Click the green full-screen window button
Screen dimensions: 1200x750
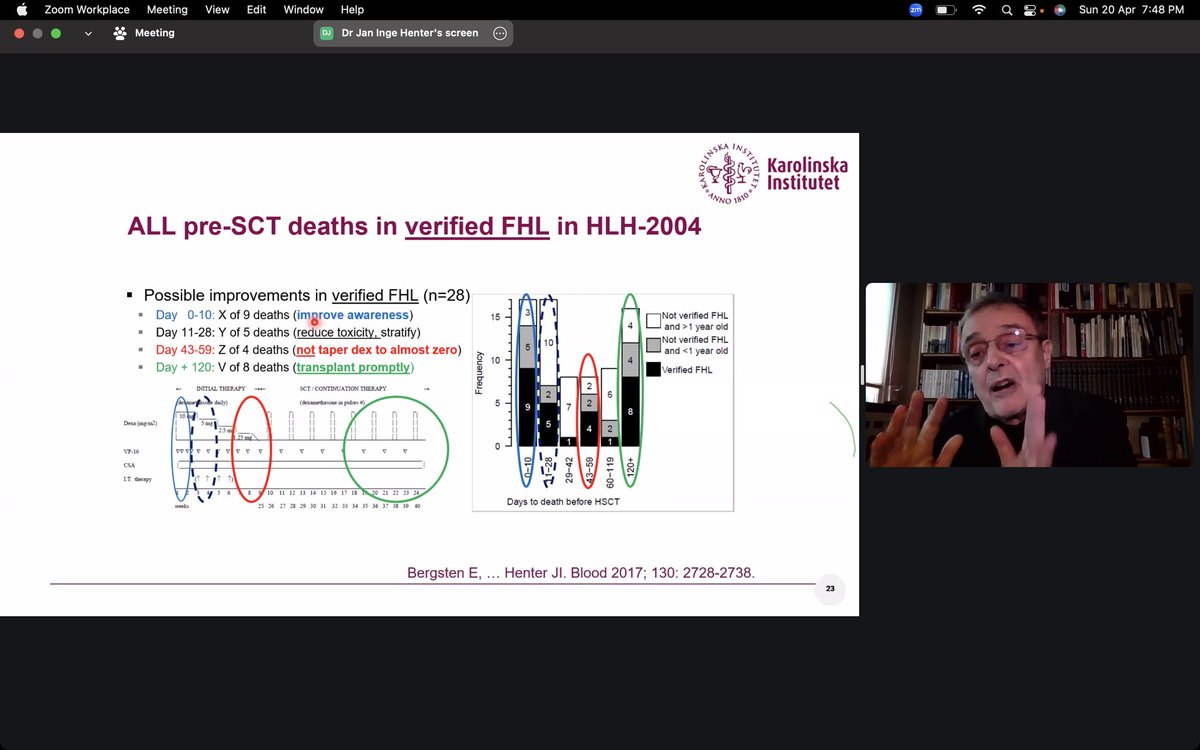tap(56, 33)
